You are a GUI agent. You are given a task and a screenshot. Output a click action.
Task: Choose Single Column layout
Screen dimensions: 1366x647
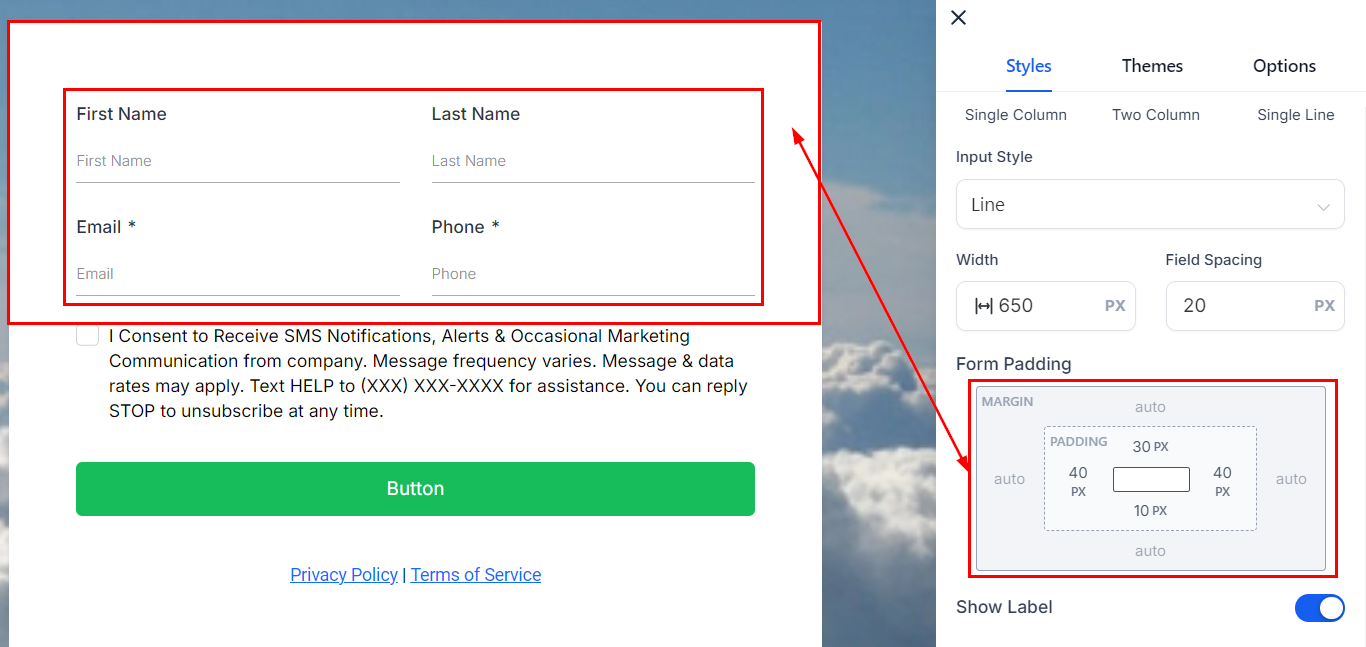pos(1015,115)
